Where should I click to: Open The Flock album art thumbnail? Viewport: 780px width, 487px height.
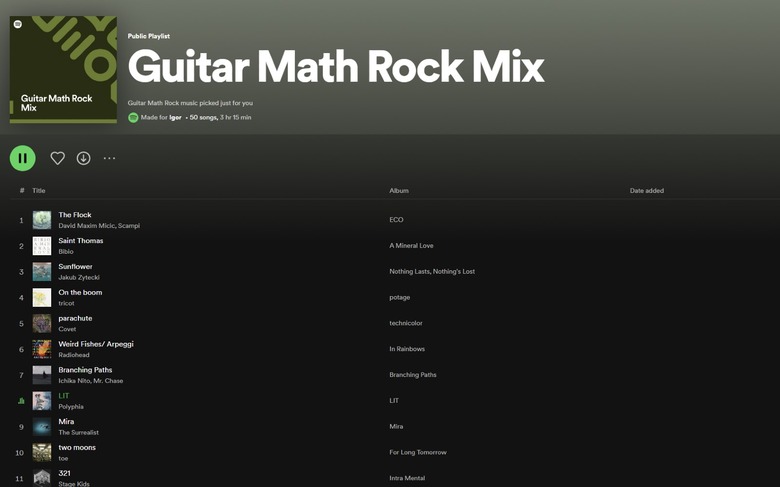coord(41,220)
